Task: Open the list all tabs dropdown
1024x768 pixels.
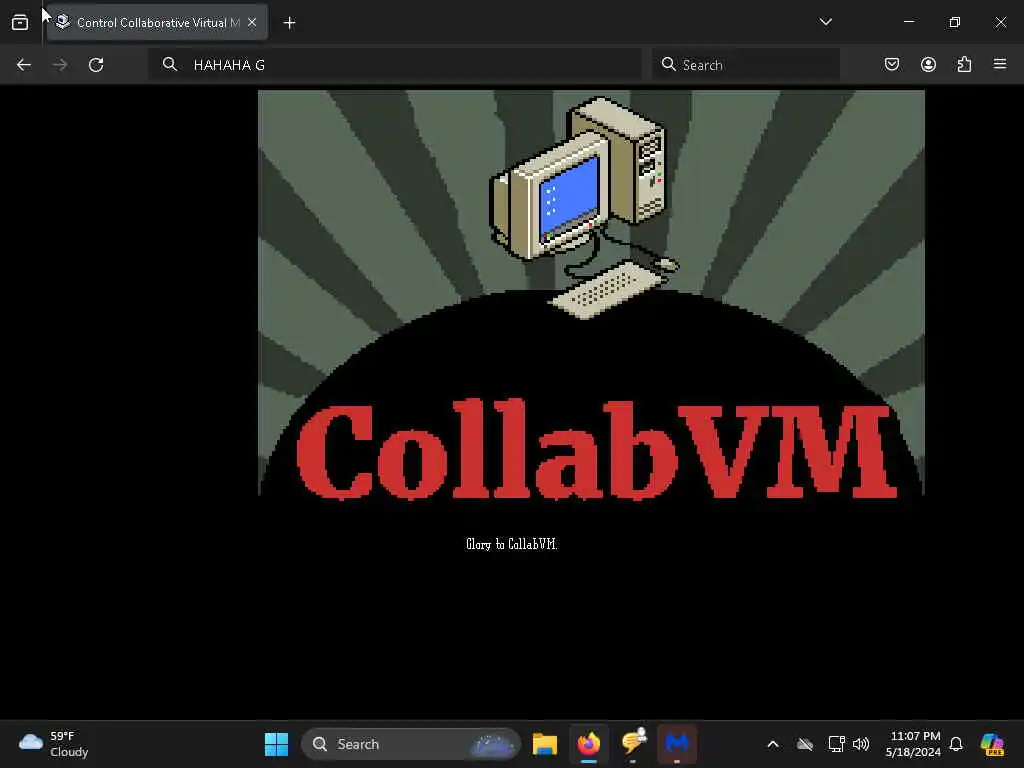Action: (x=825, y=22)
